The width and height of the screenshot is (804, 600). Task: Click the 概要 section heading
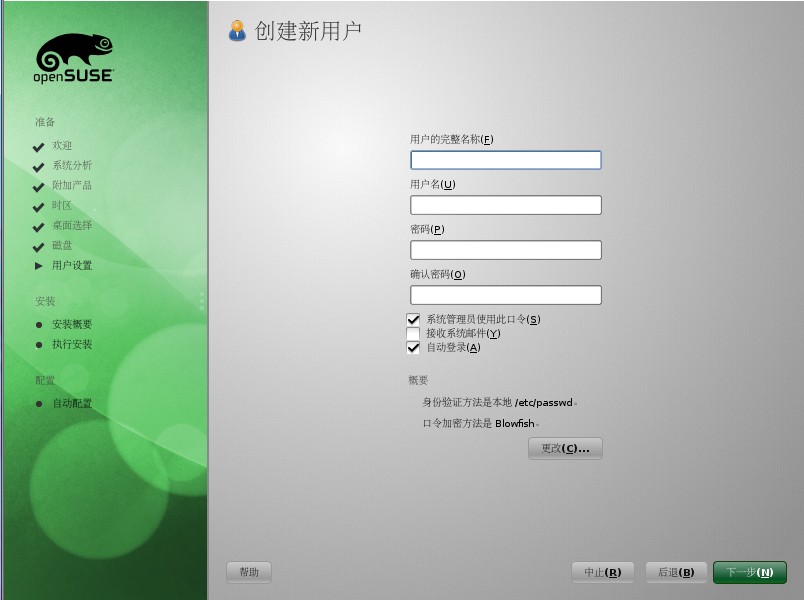click(418, 380)
